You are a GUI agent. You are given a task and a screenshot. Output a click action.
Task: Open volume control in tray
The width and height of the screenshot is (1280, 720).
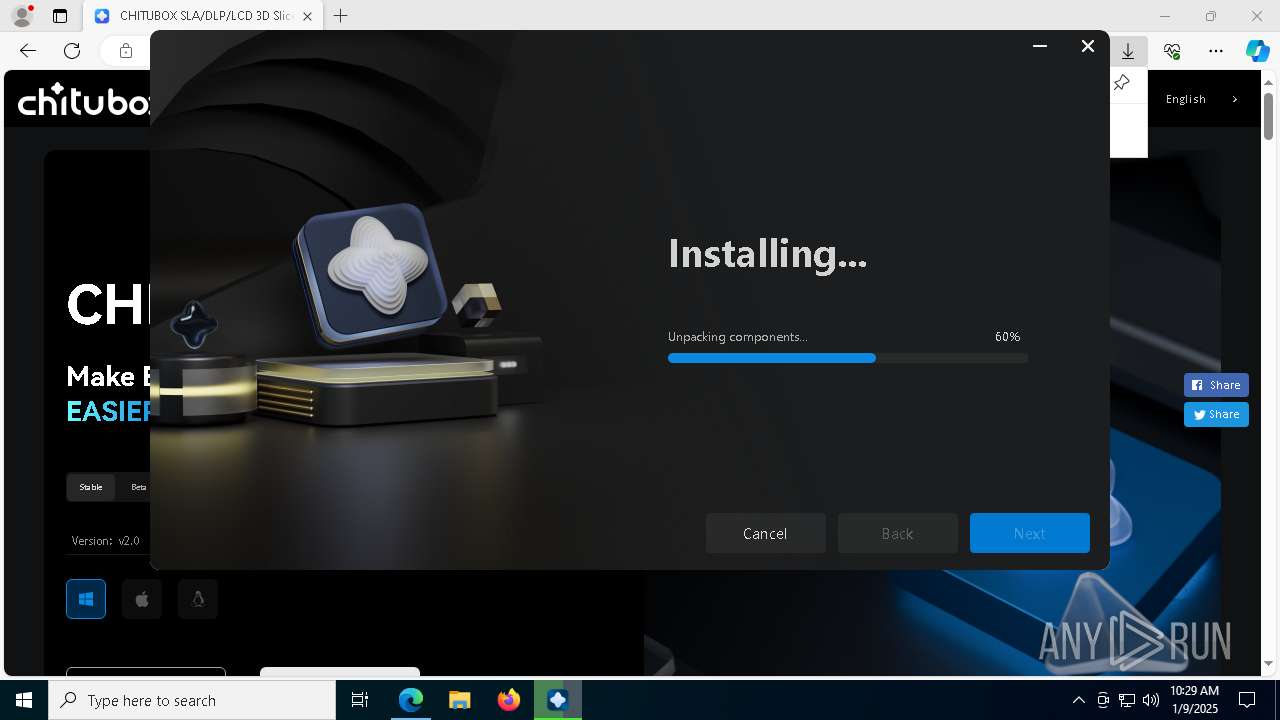tap(1151, 700)
